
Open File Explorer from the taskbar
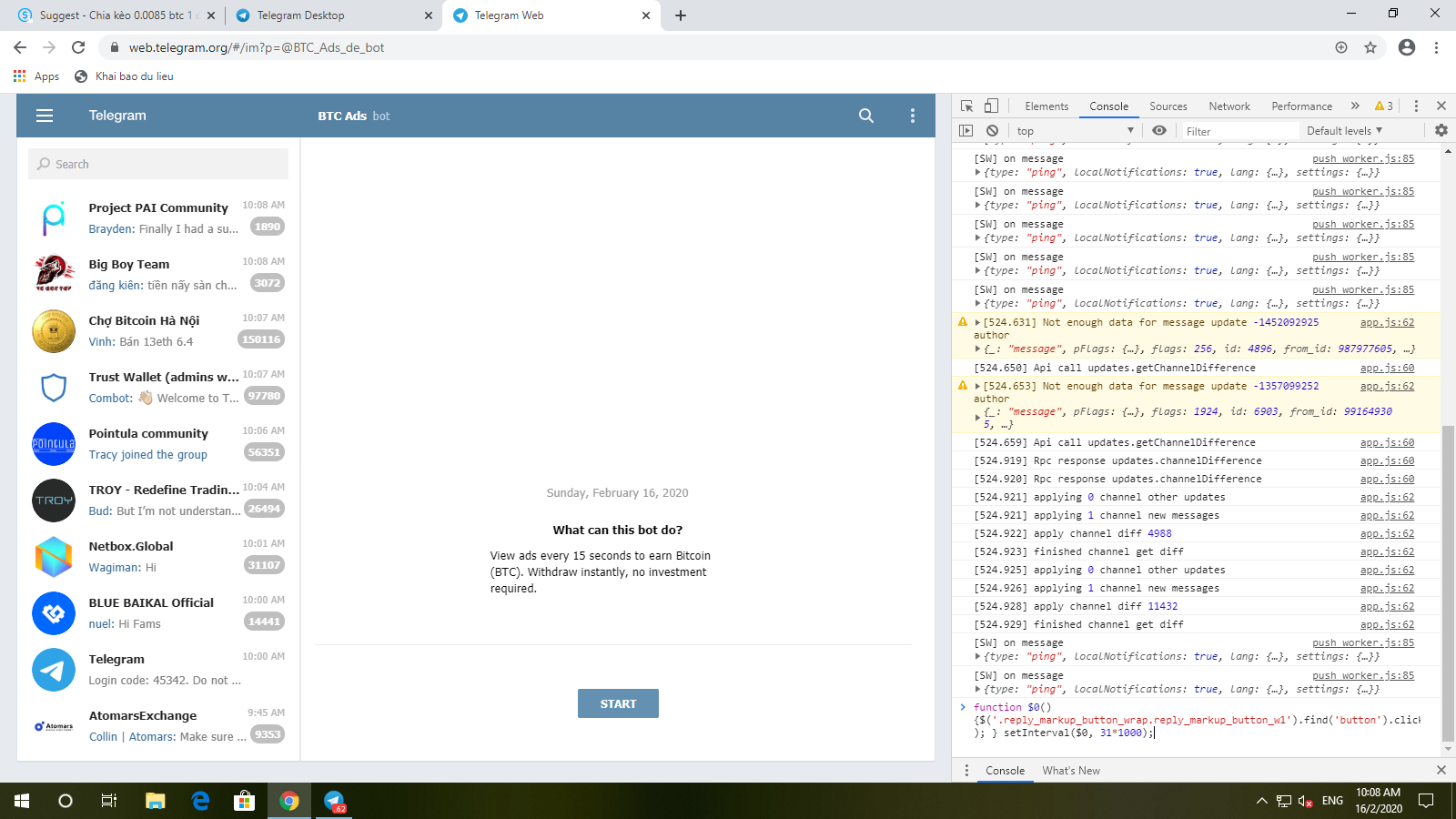coord(156,801)
